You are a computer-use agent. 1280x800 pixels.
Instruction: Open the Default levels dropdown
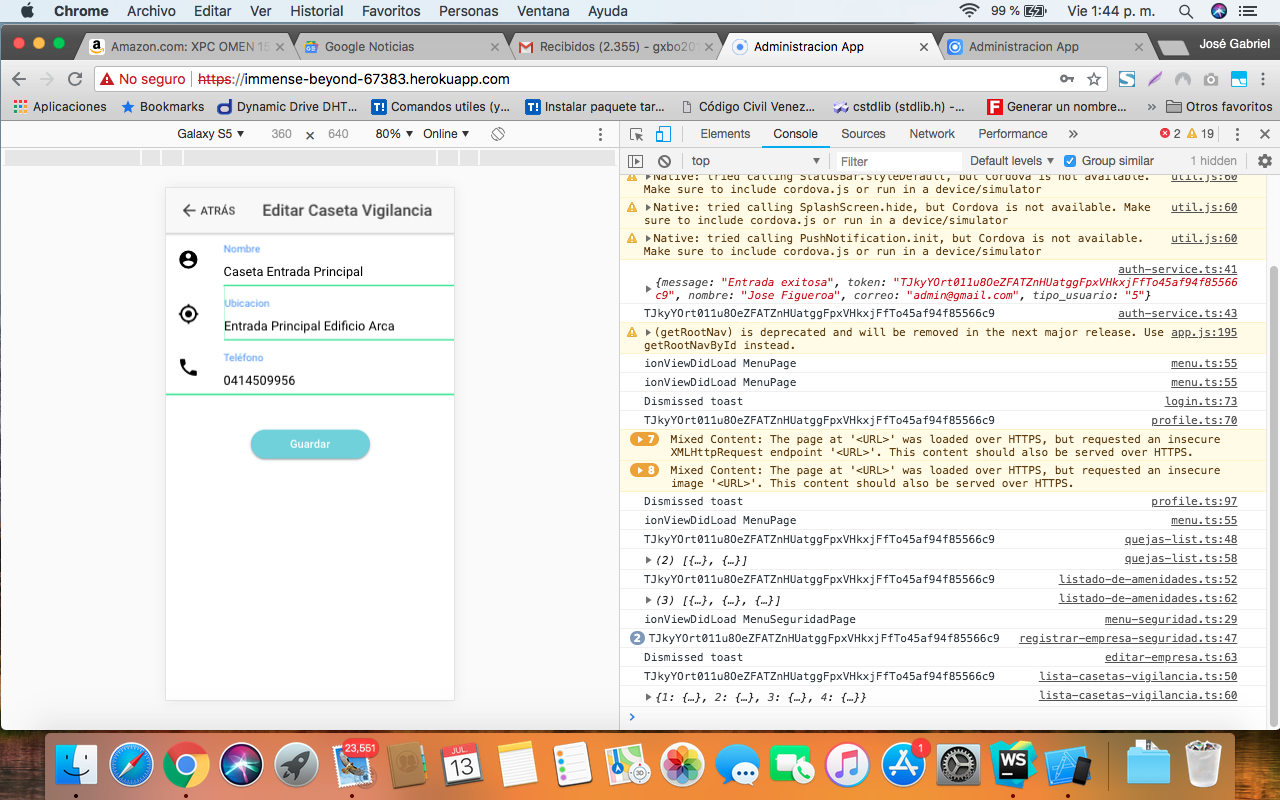pos(1011,161)
